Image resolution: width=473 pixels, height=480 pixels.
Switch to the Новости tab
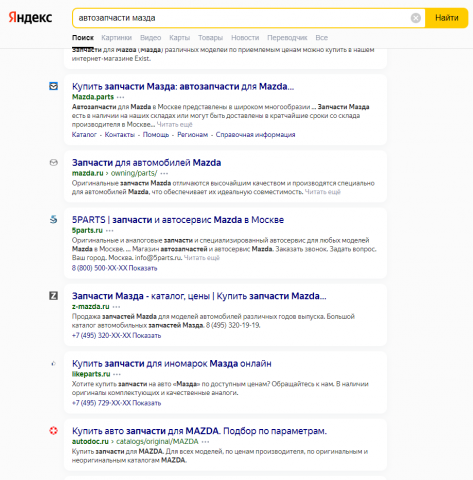click(x=245, y=38)
